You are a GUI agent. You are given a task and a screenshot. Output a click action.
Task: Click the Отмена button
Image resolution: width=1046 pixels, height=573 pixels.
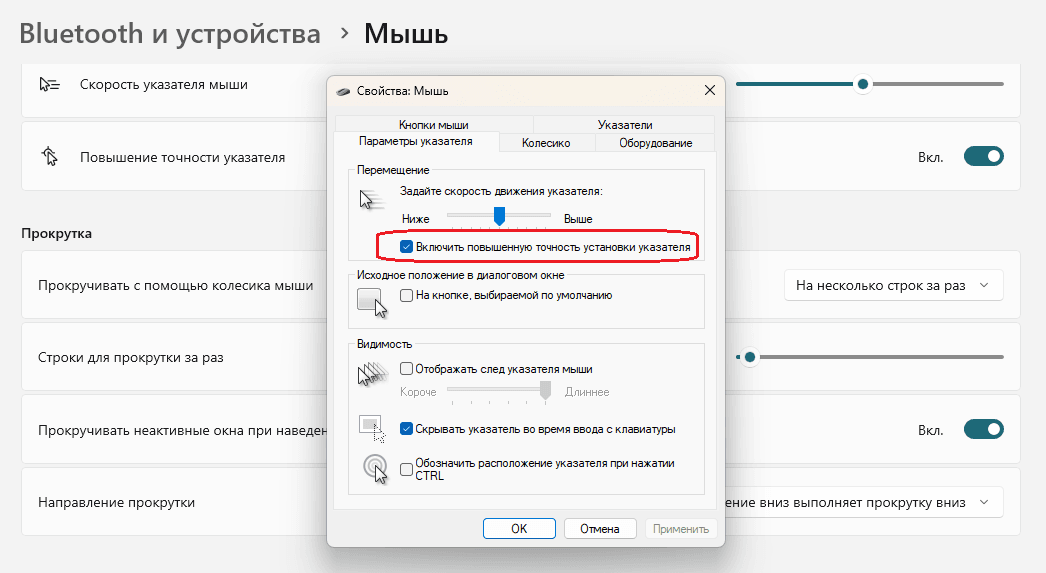click(x=600, y=528)
